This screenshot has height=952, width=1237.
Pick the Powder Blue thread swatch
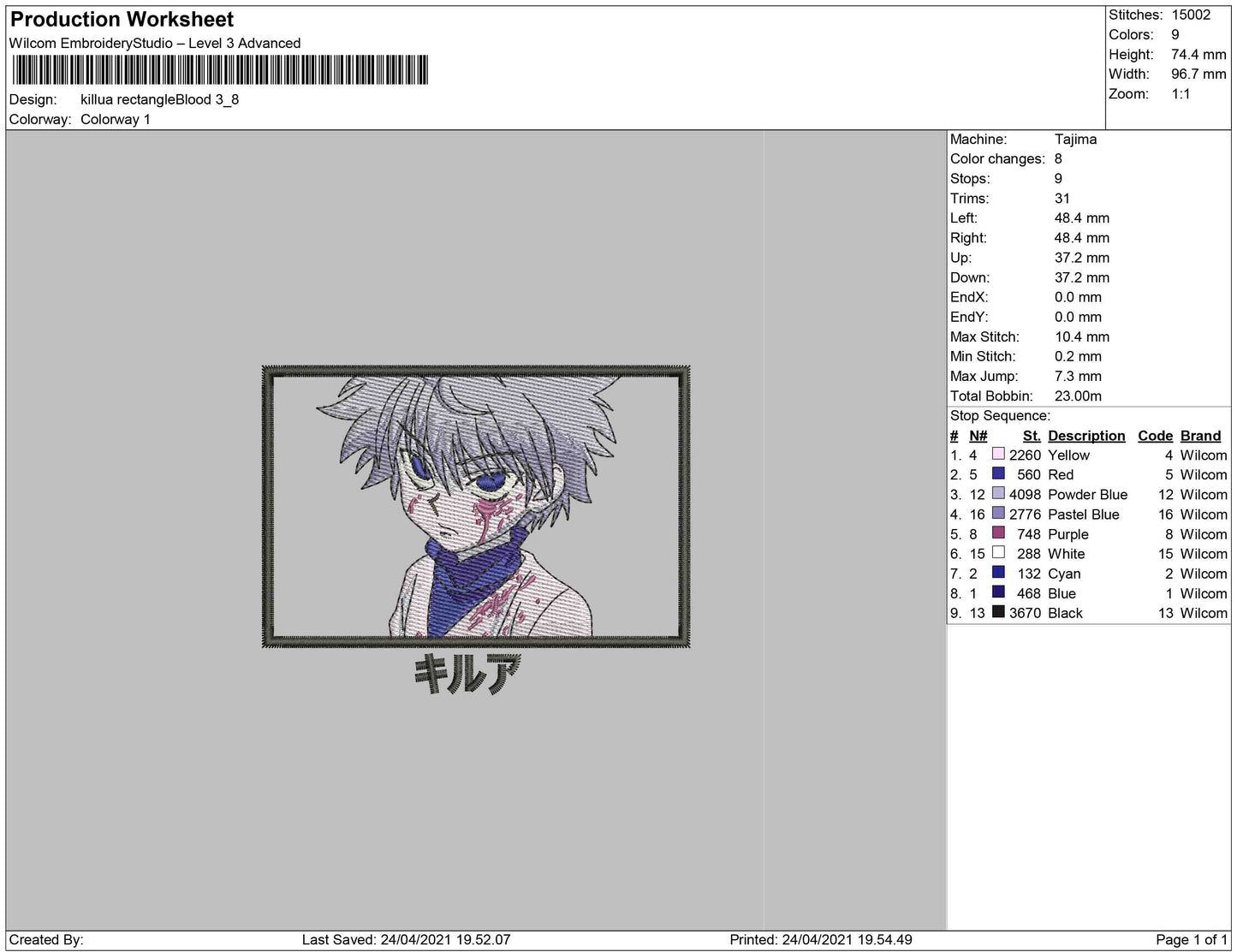998,494
